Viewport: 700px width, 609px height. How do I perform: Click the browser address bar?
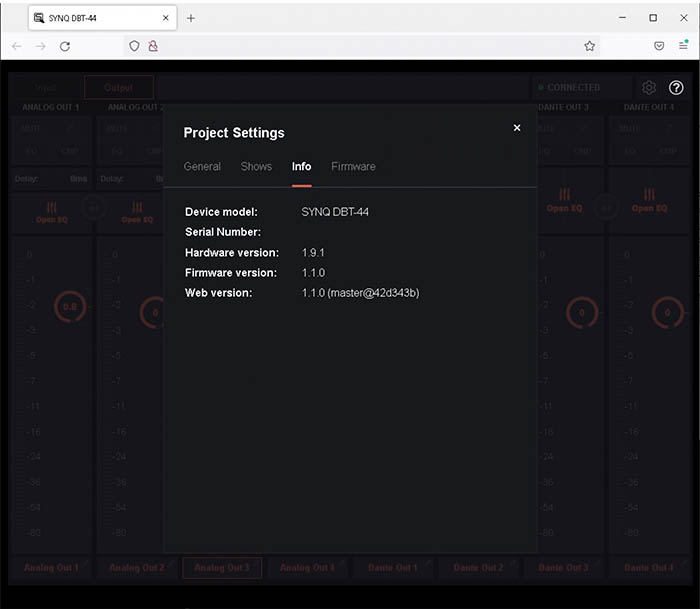click(x=360, y=46)
